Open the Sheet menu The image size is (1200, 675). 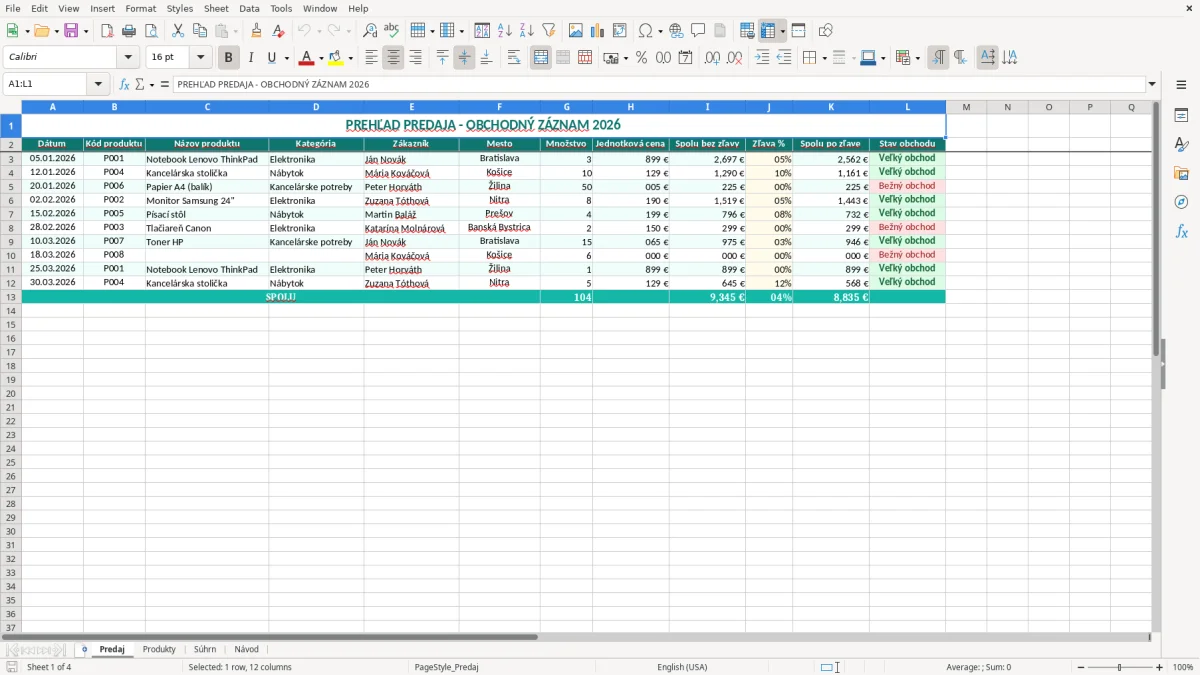tap(217, 8)
